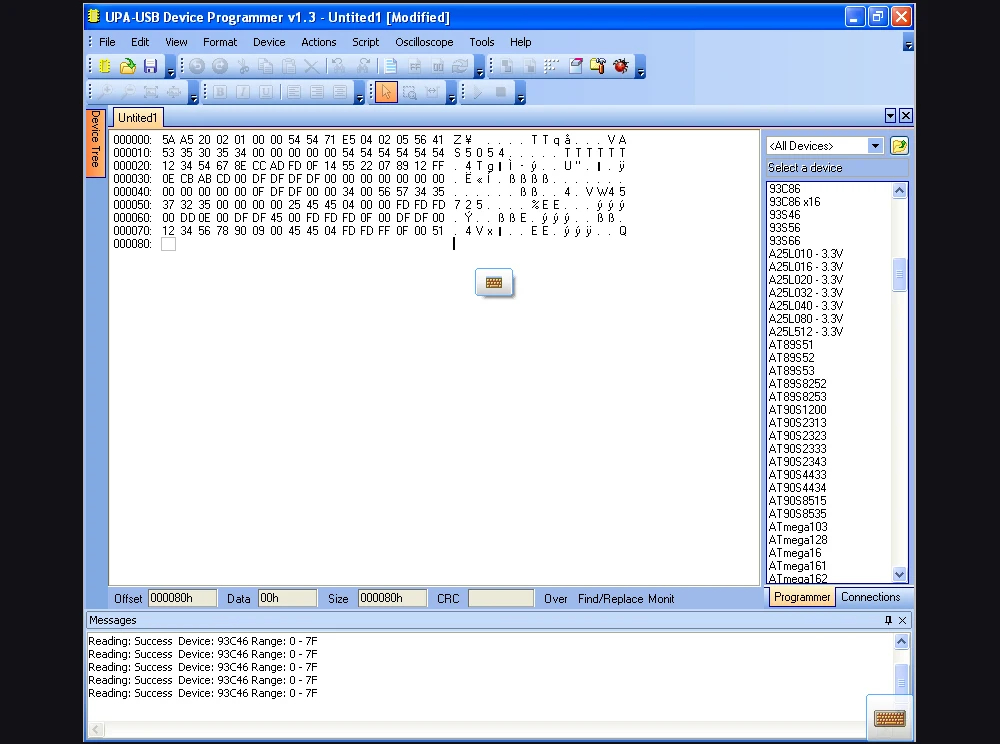The width and height of the screenshot is (1000, 744).
Task: Click the red bug debug icon
Action: point(621,67)
